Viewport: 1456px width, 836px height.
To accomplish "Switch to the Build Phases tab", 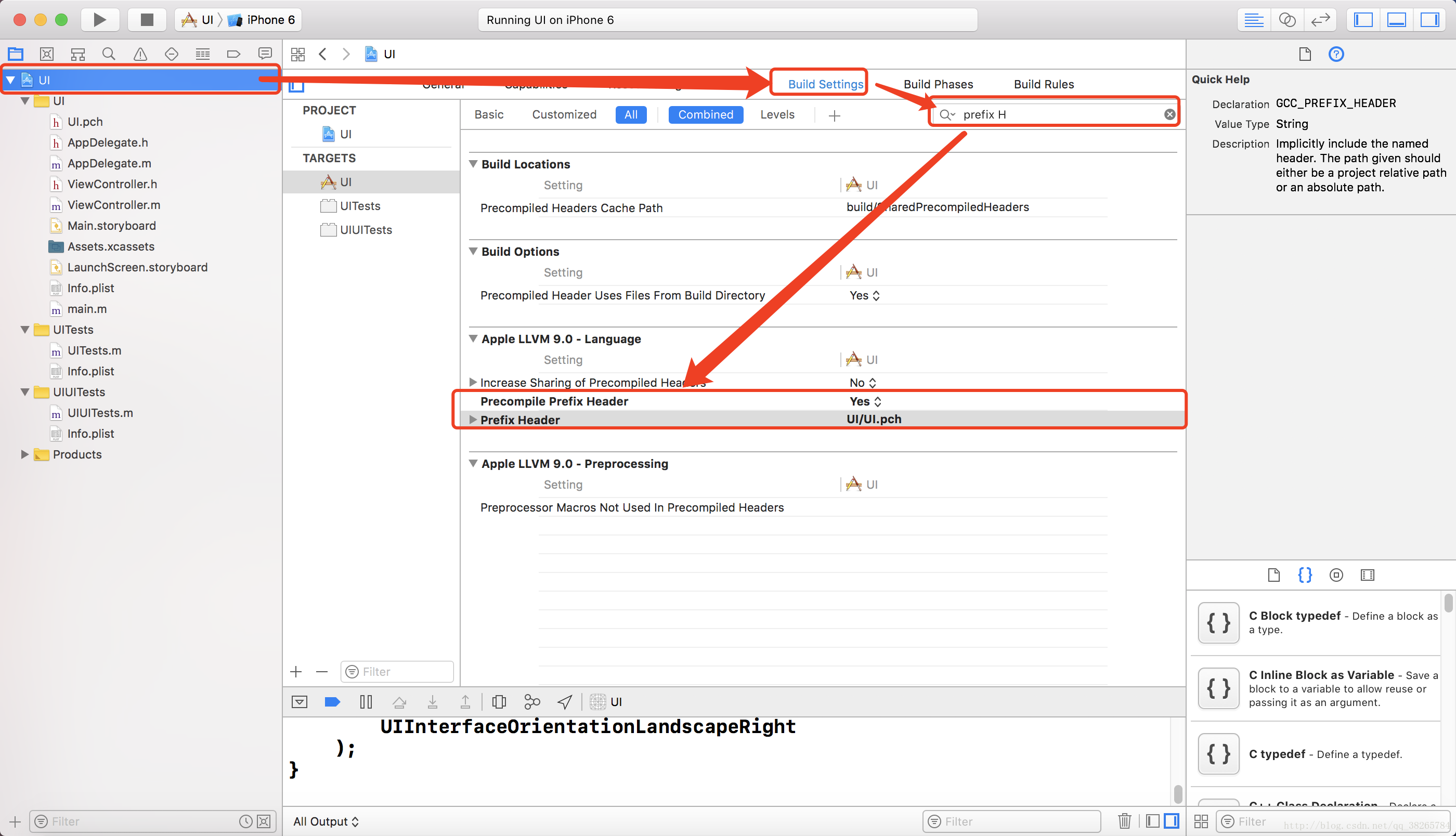I will (x=938, y=84).
